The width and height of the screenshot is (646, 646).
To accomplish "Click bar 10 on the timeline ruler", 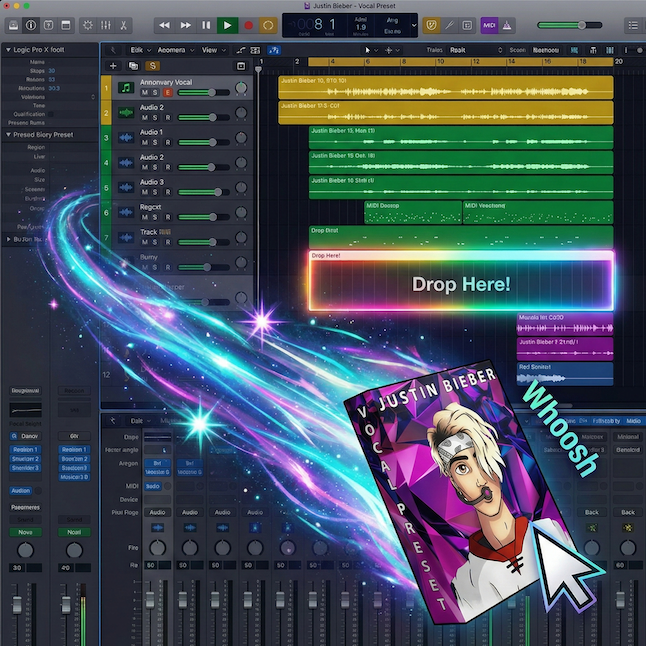I will click(440, 62).
